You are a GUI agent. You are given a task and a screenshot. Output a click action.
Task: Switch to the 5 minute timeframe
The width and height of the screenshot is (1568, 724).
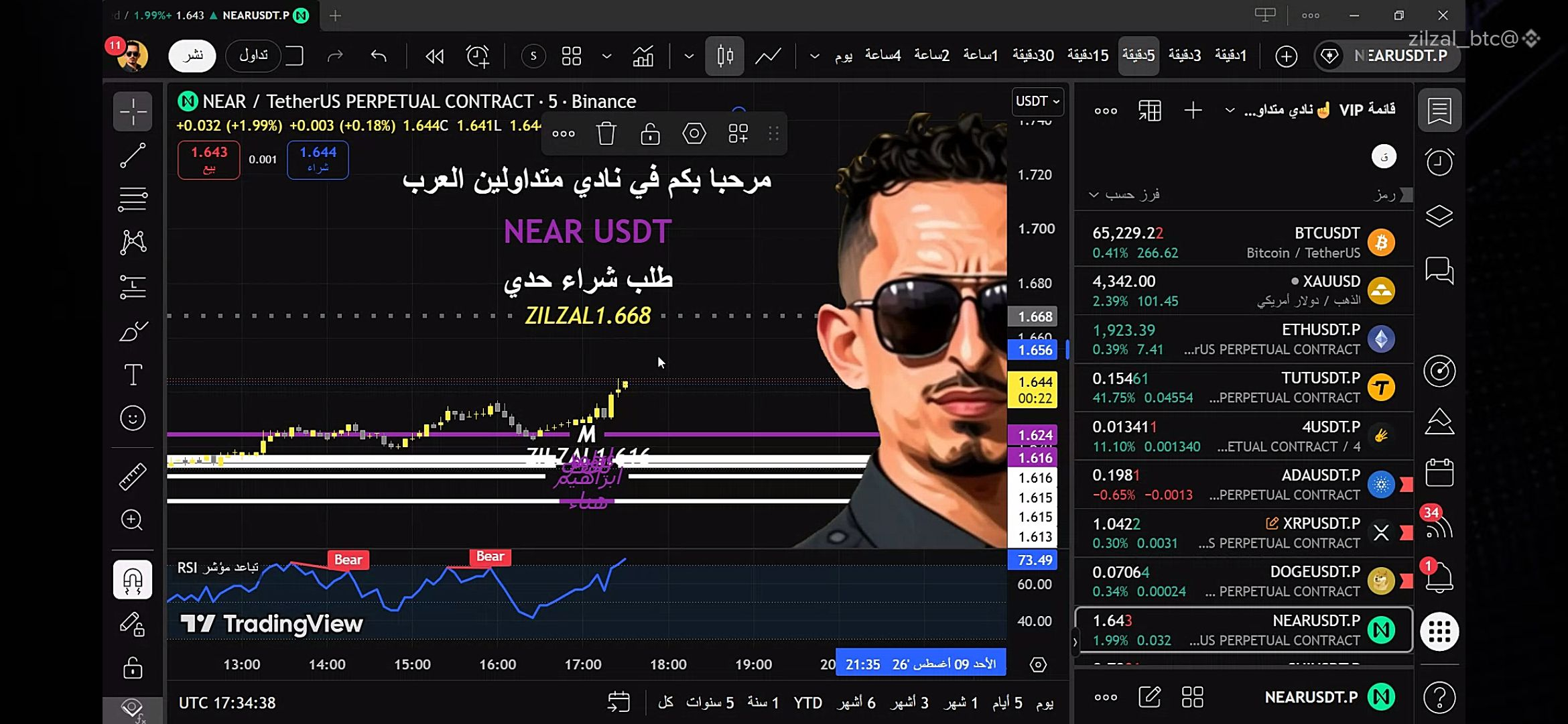pos(1139,56)
